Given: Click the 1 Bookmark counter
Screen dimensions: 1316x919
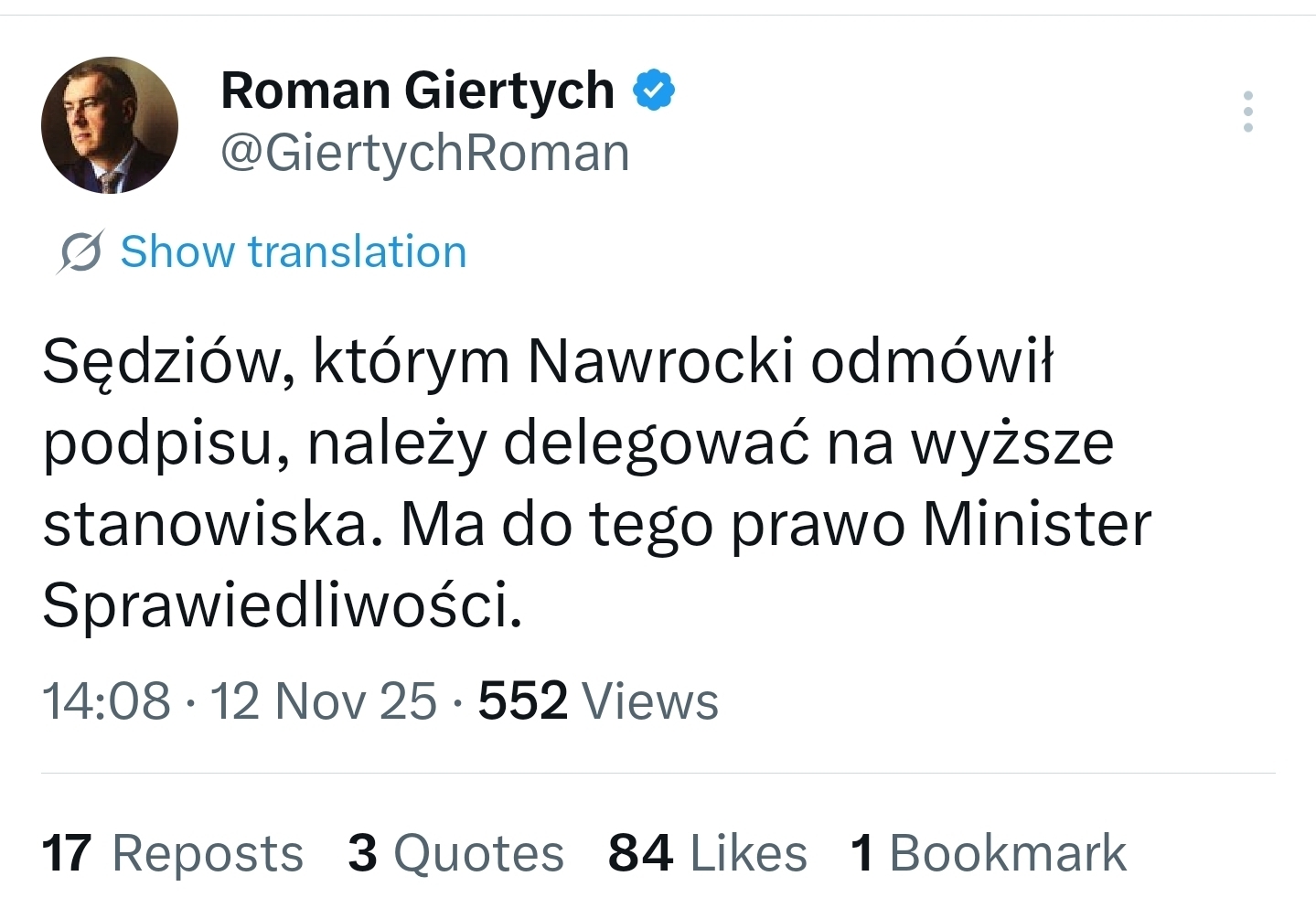Looking at the screenshot, I should point(988,853).
